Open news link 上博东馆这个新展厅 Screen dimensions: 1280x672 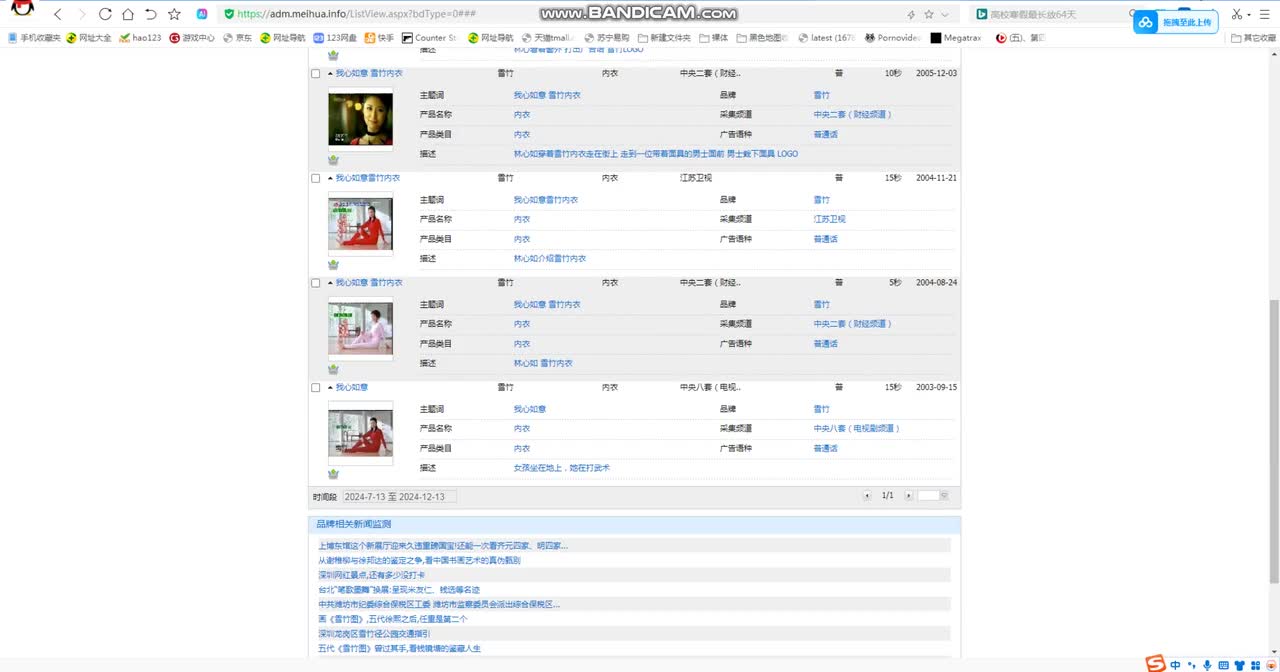pos(443,546)
